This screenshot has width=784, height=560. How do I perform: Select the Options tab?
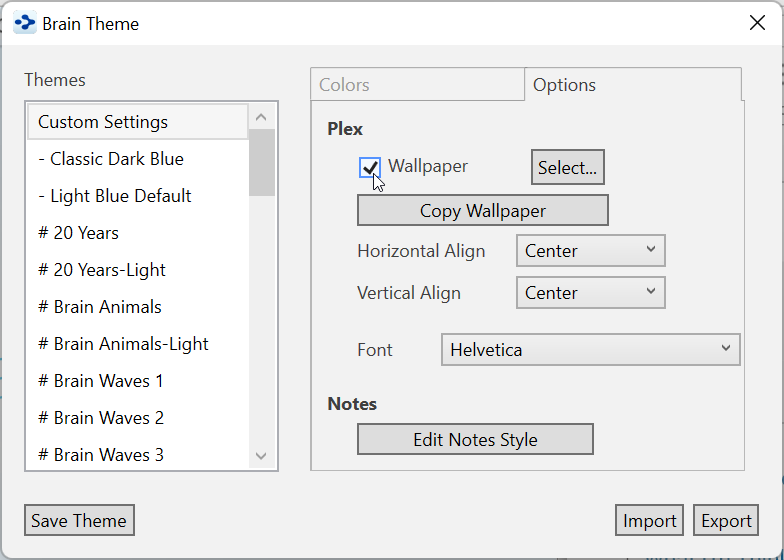click(x=565, y=85)
